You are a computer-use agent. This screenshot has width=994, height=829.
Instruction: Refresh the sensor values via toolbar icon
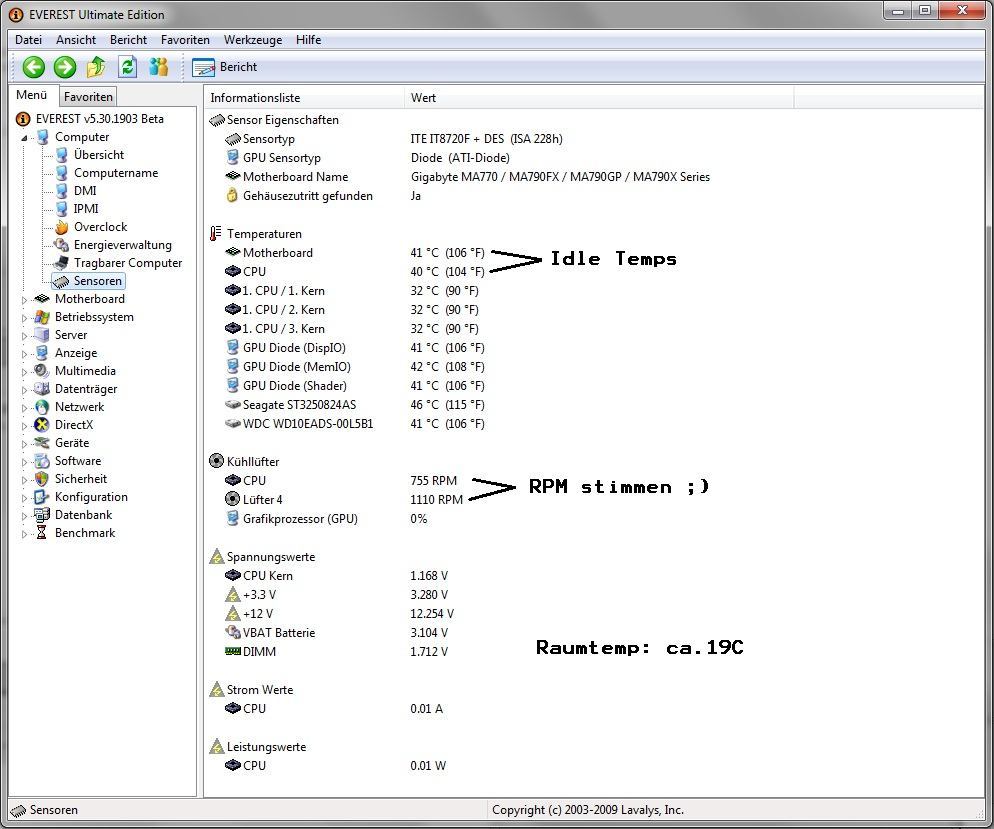(127, 67)
